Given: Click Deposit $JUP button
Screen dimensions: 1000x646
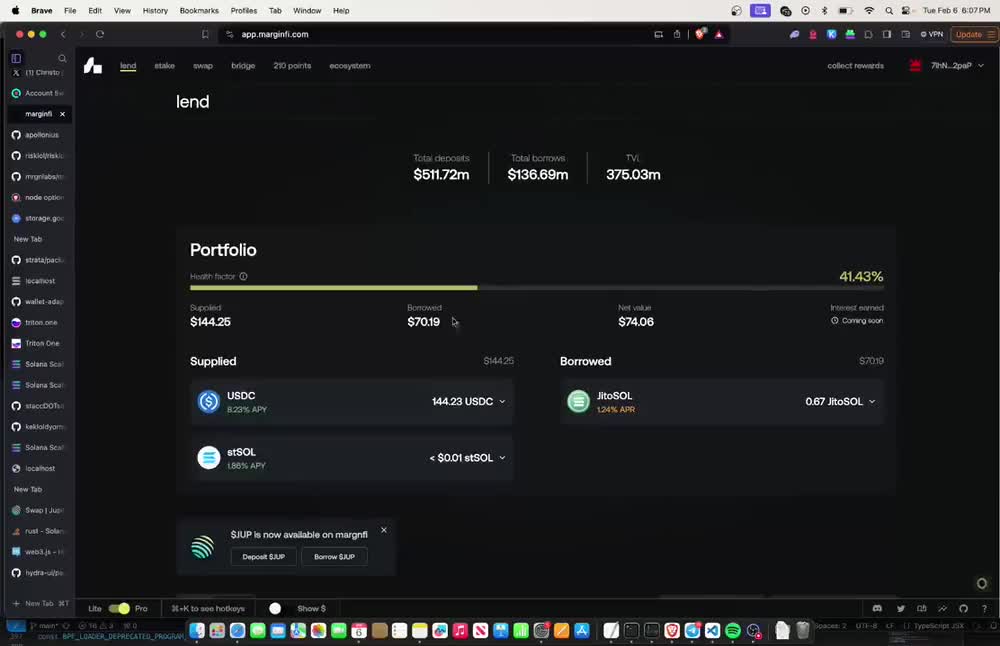Looking at the screenshot, I should (263, 557).
